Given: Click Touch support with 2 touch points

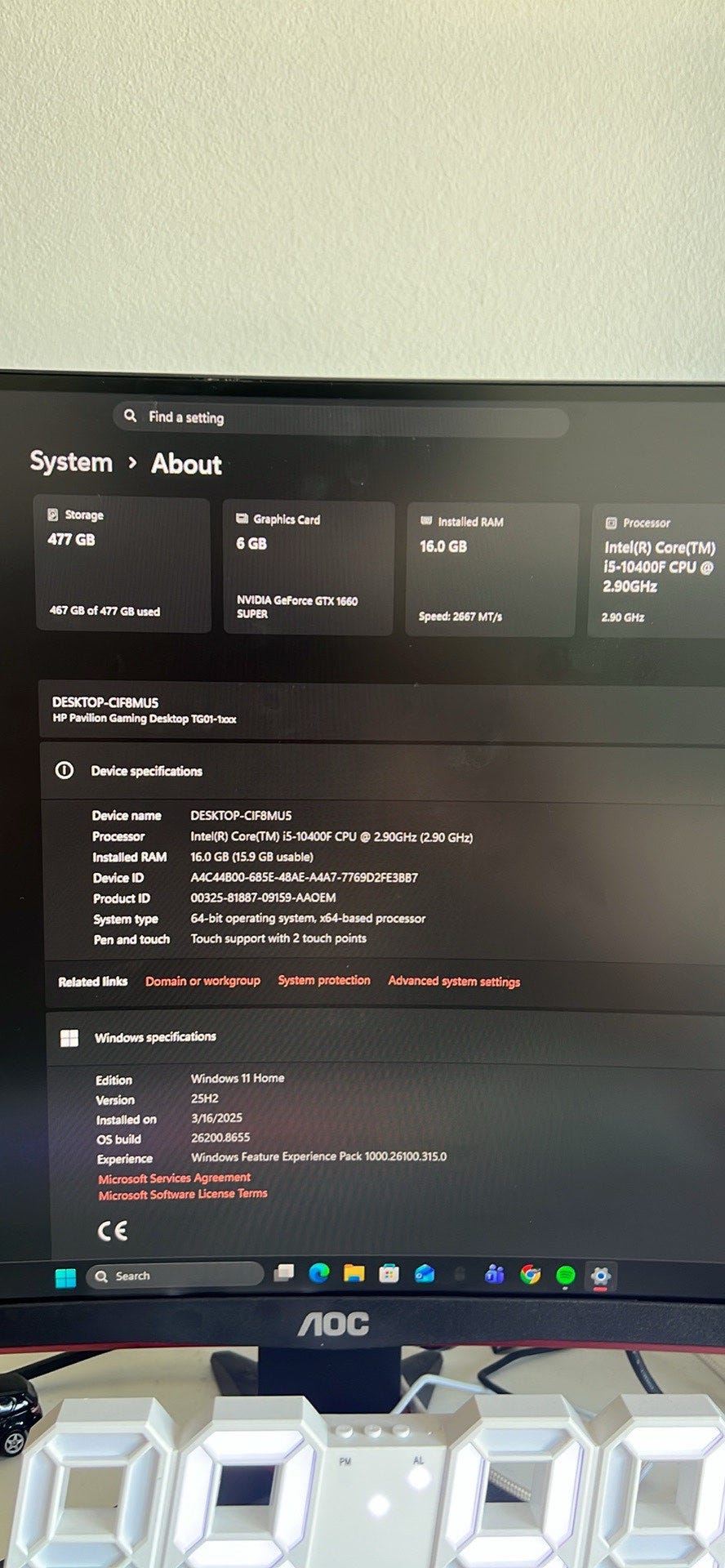Looking at the screenshot, I should (278, 938).
